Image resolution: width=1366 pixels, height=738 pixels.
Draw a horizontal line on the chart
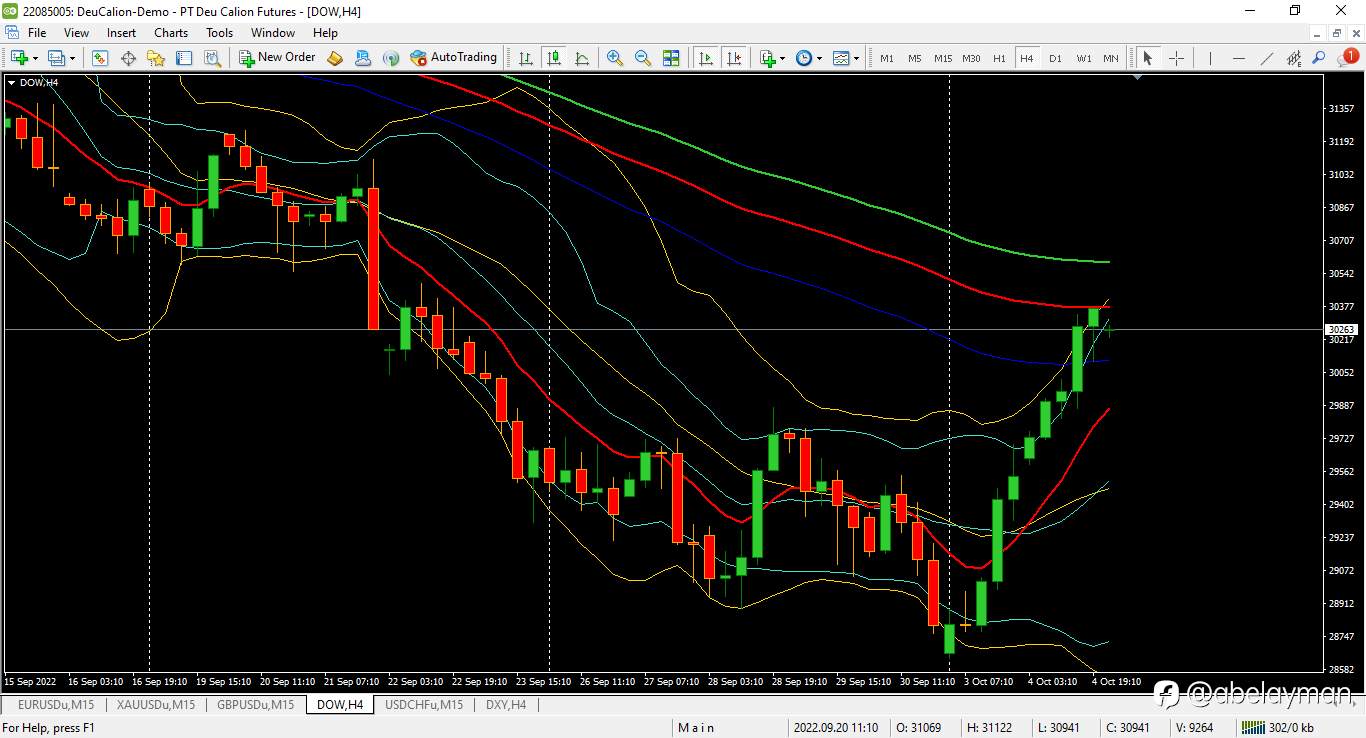point(1239,58)
